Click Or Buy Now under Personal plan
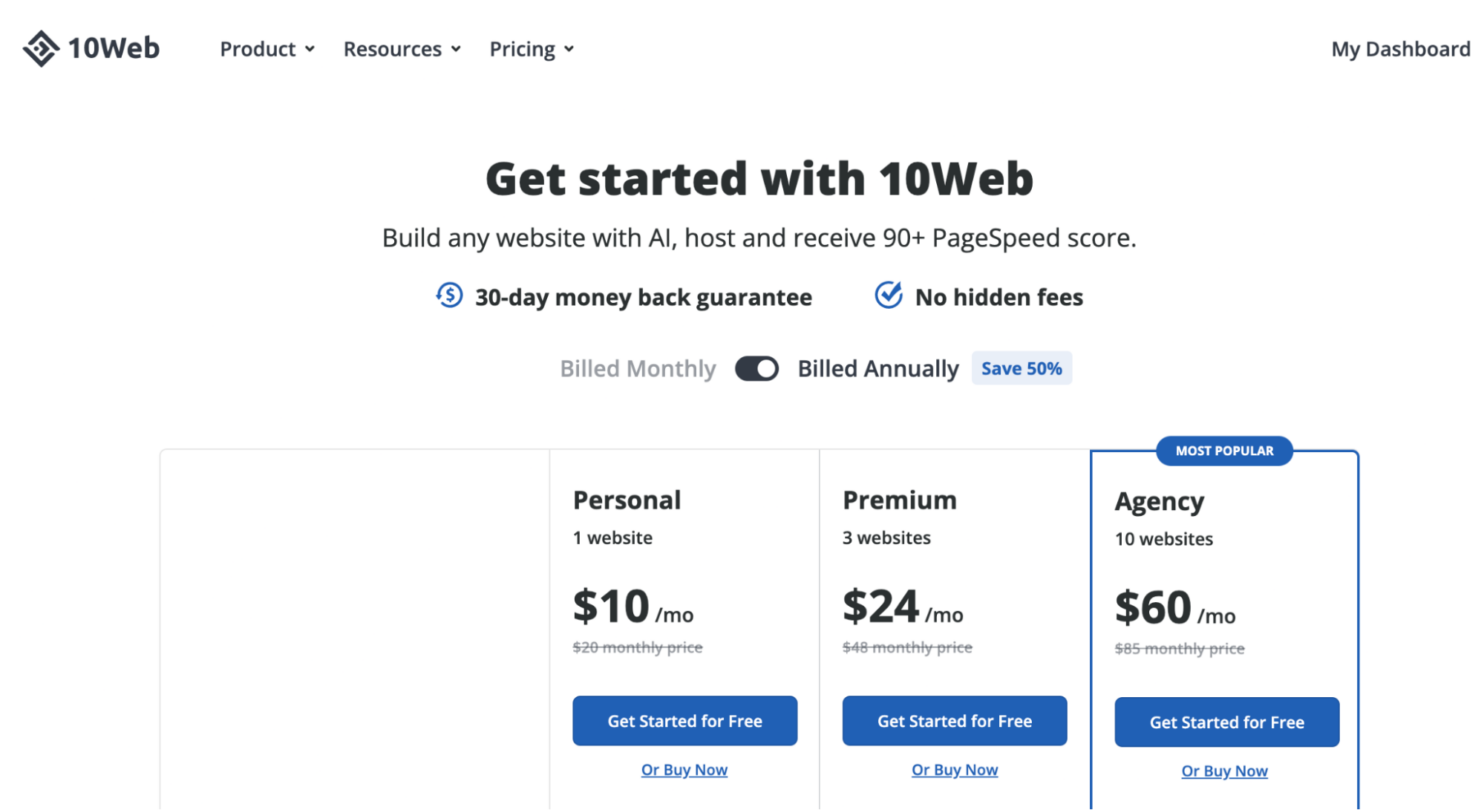This screenshot has width=1484, height=810. point(684,769)
